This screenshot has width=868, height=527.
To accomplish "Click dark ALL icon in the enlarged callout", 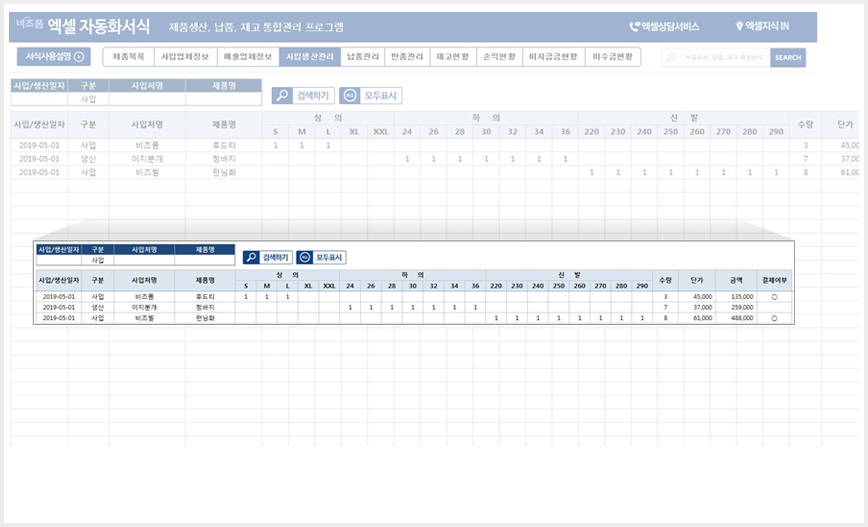I will click(304, 257).
